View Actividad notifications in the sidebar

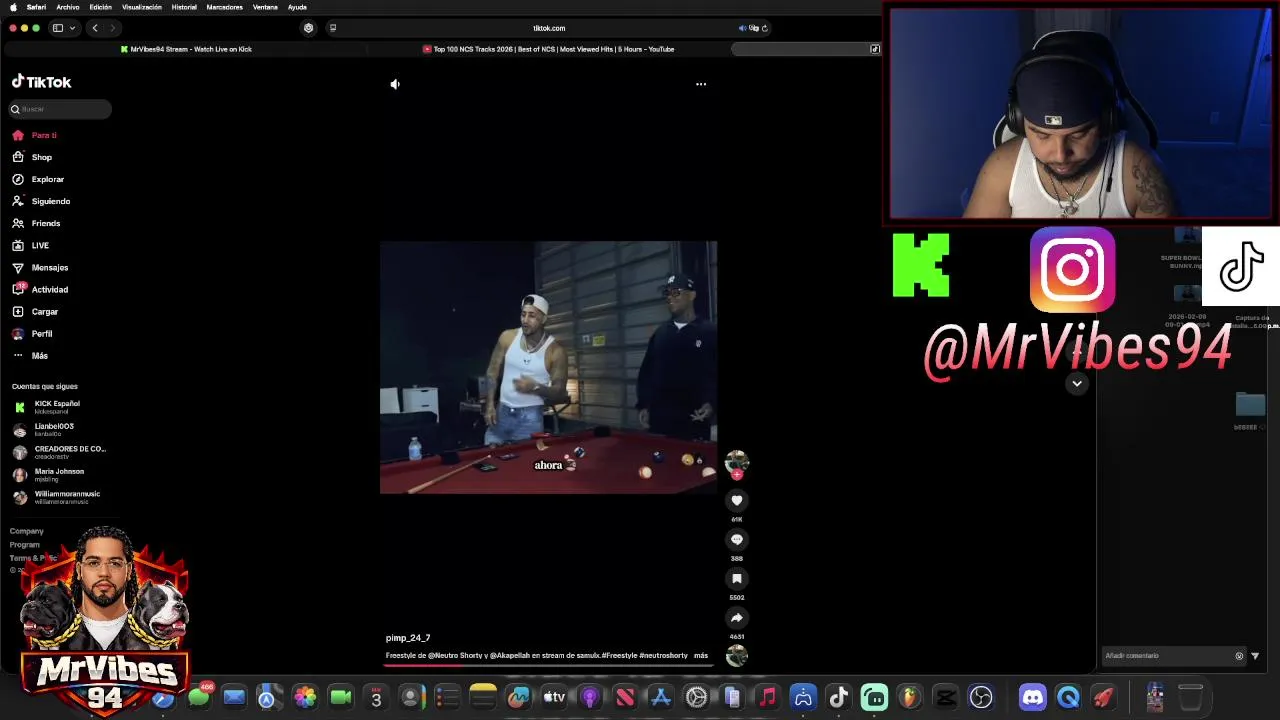(49, 289)
